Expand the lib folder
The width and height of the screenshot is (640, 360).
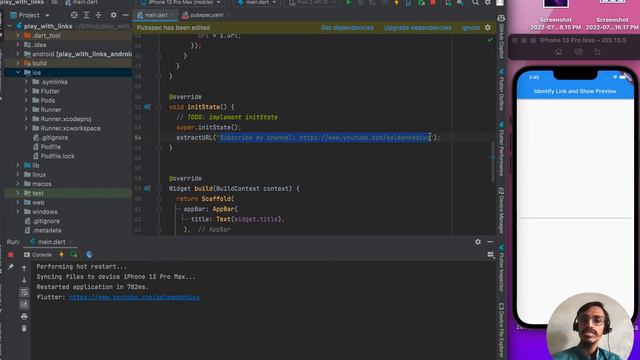(x=18, y=165)
